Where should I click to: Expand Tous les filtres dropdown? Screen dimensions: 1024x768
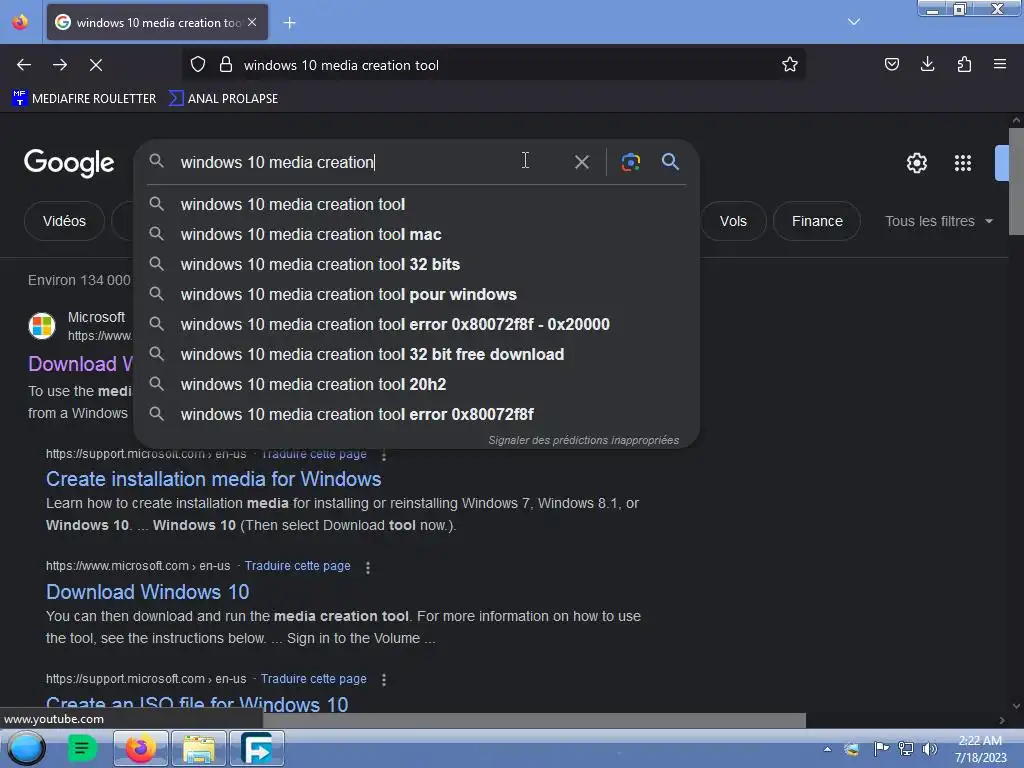pos(939,221)
